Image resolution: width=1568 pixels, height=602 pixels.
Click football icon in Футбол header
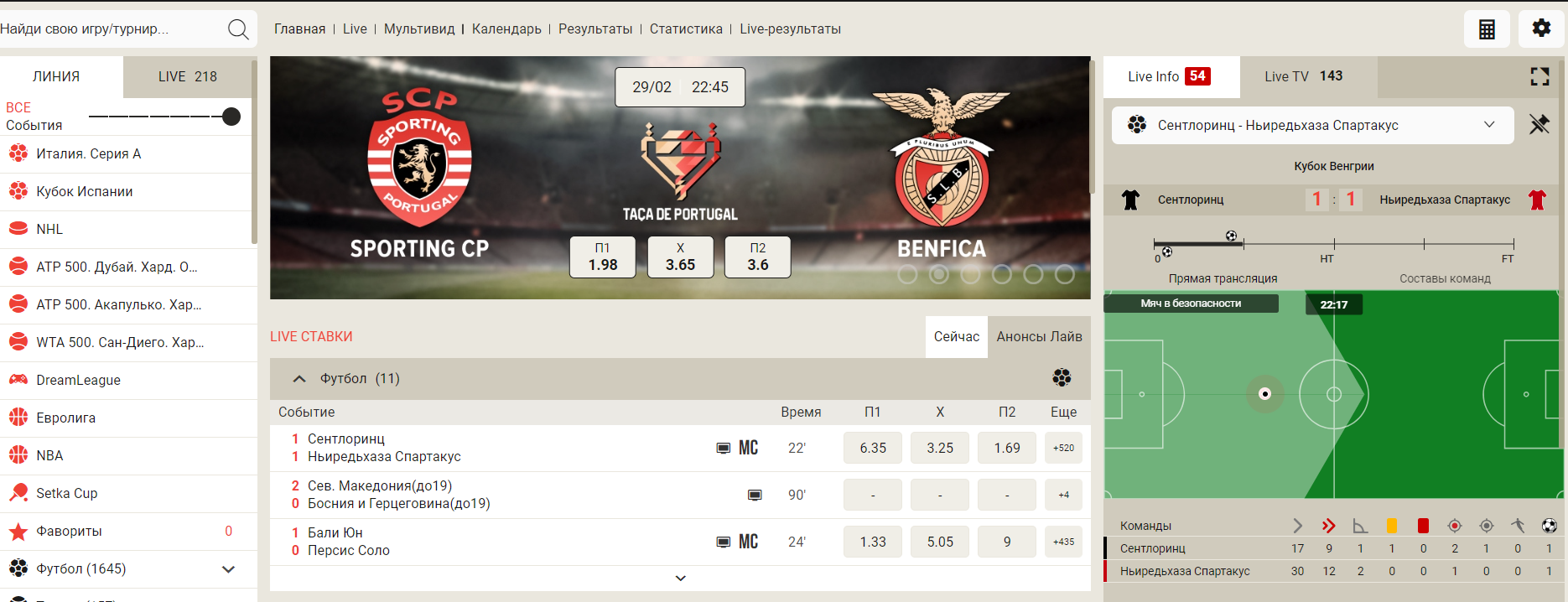coord(1062,378)
